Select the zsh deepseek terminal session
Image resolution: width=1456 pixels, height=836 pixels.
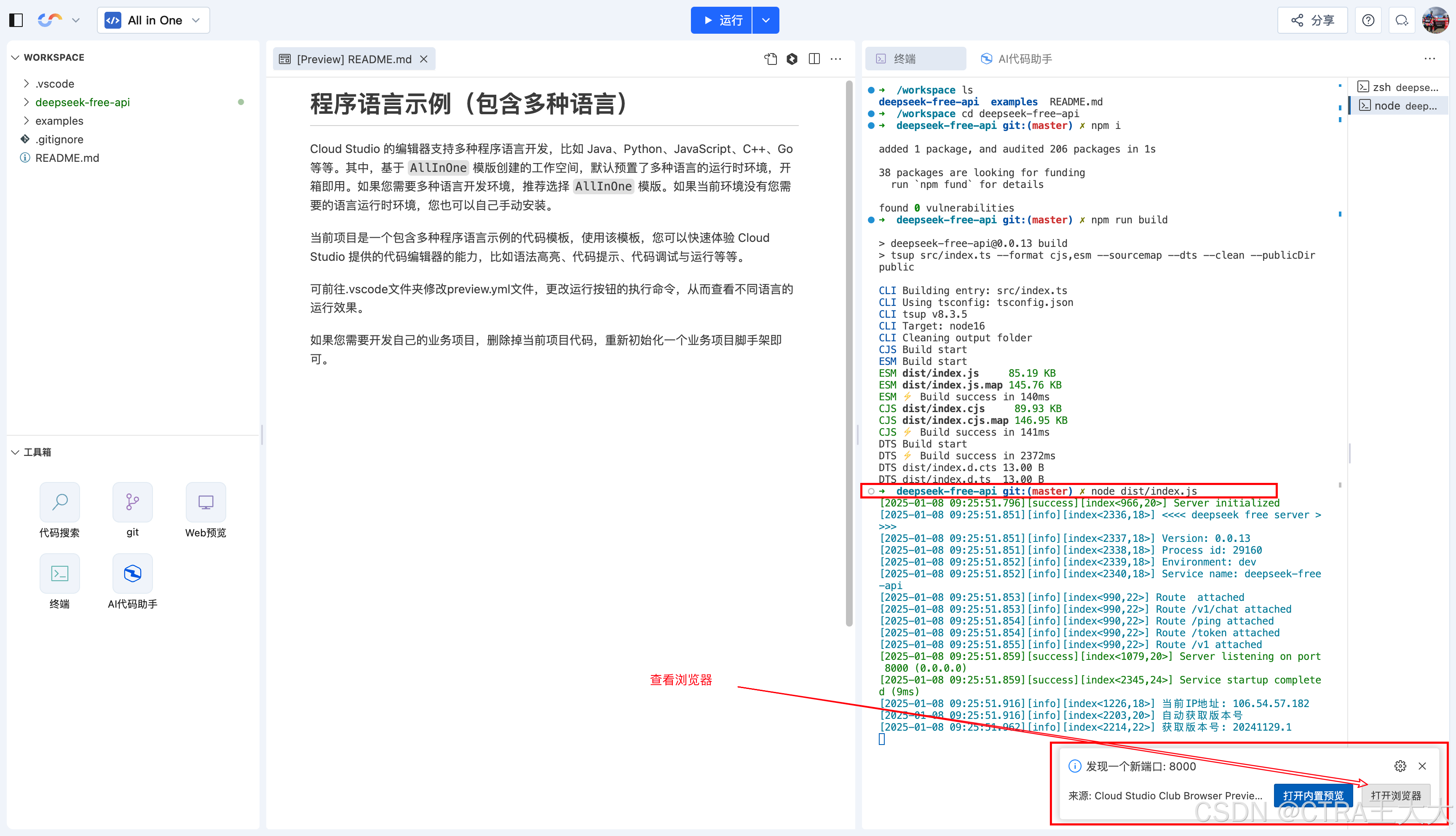point(1397,87)
